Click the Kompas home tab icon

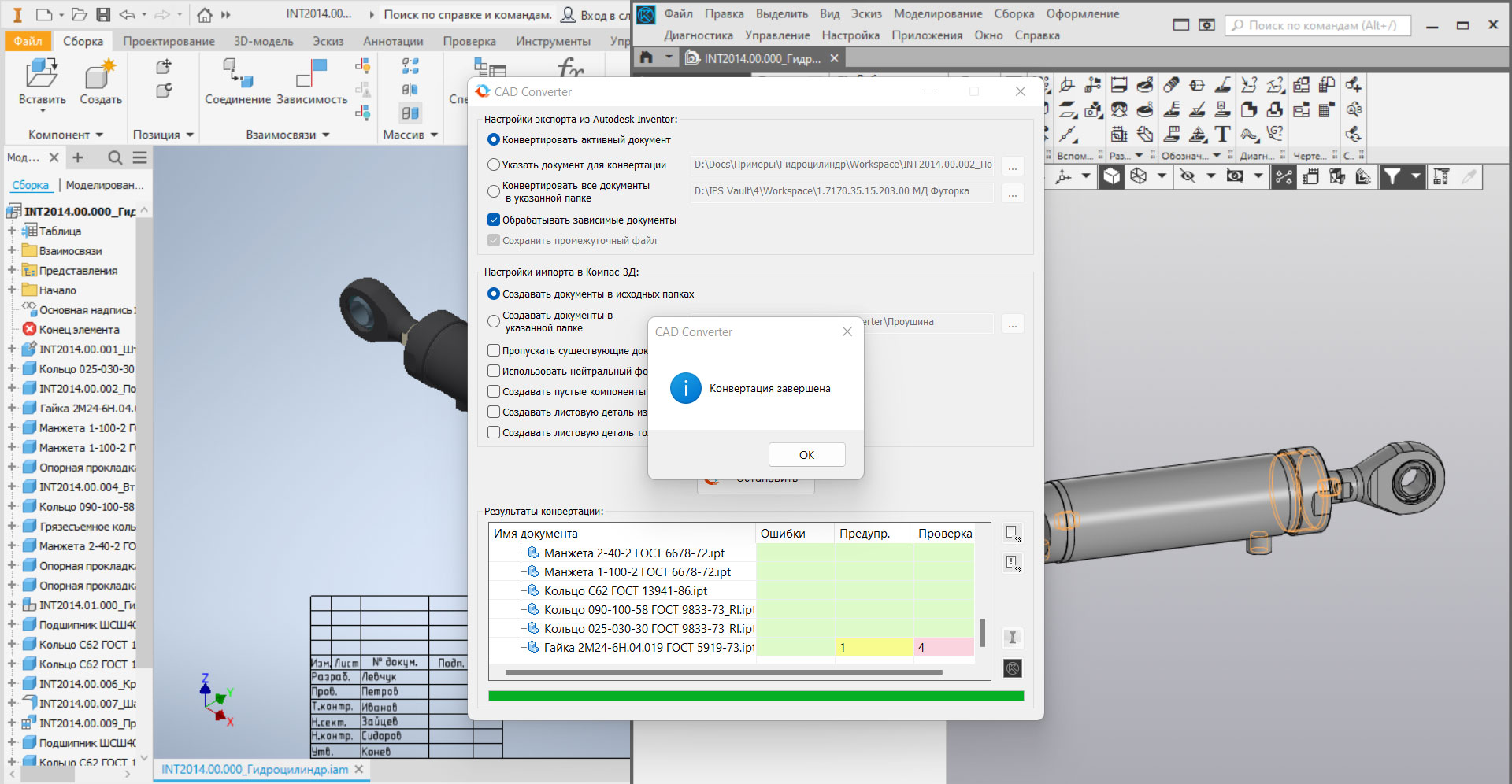(x=646, y=57)
